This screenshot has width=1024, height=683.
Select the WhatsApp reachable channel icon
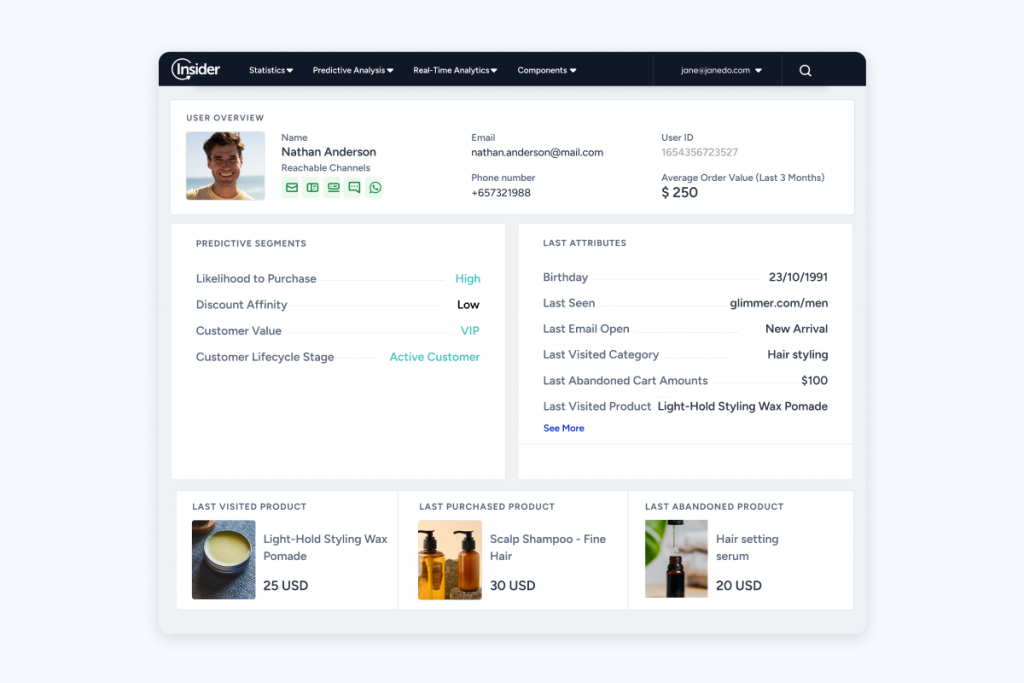(x=374, y=187)
